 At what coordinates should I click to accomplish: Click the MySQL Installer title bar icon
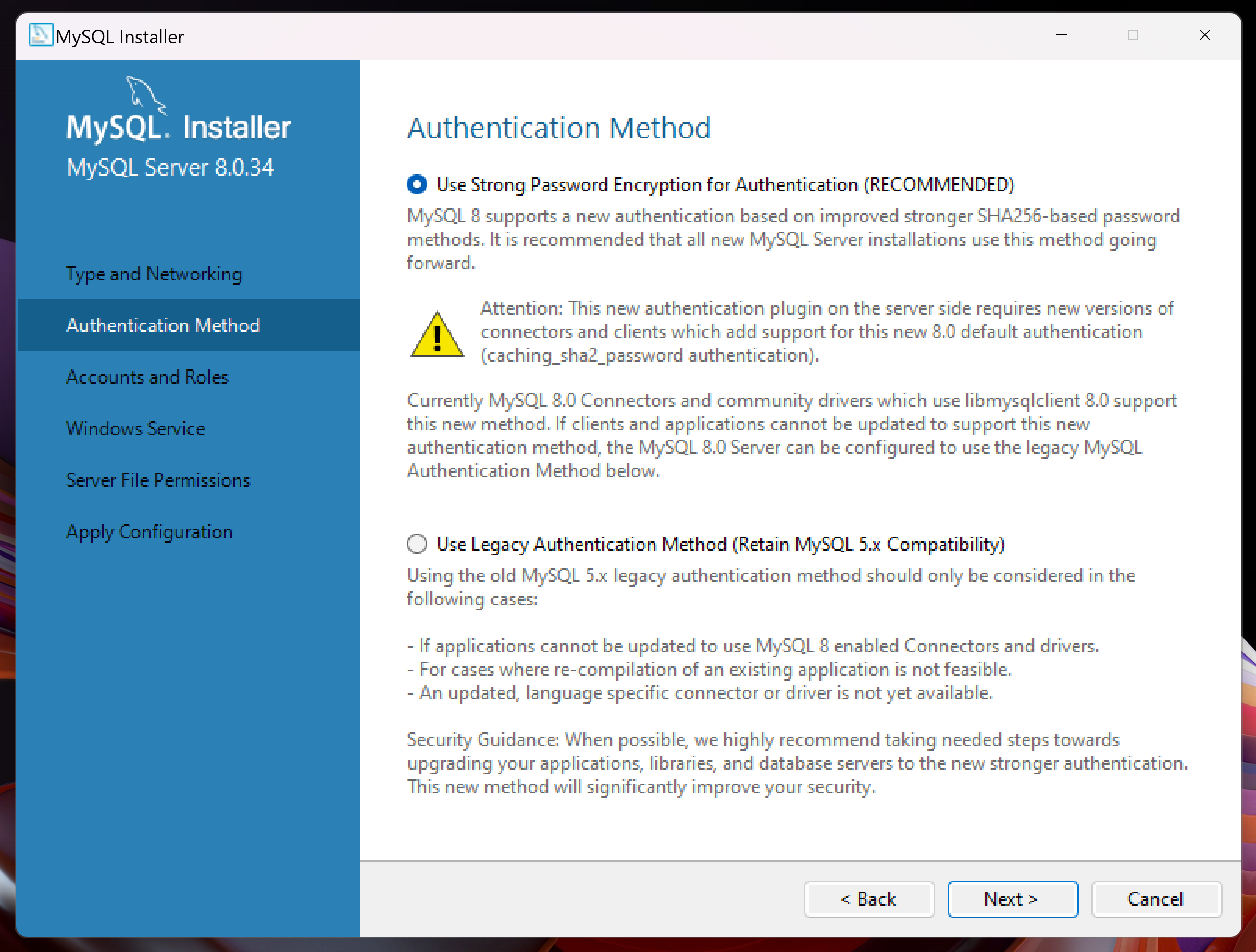40,35
